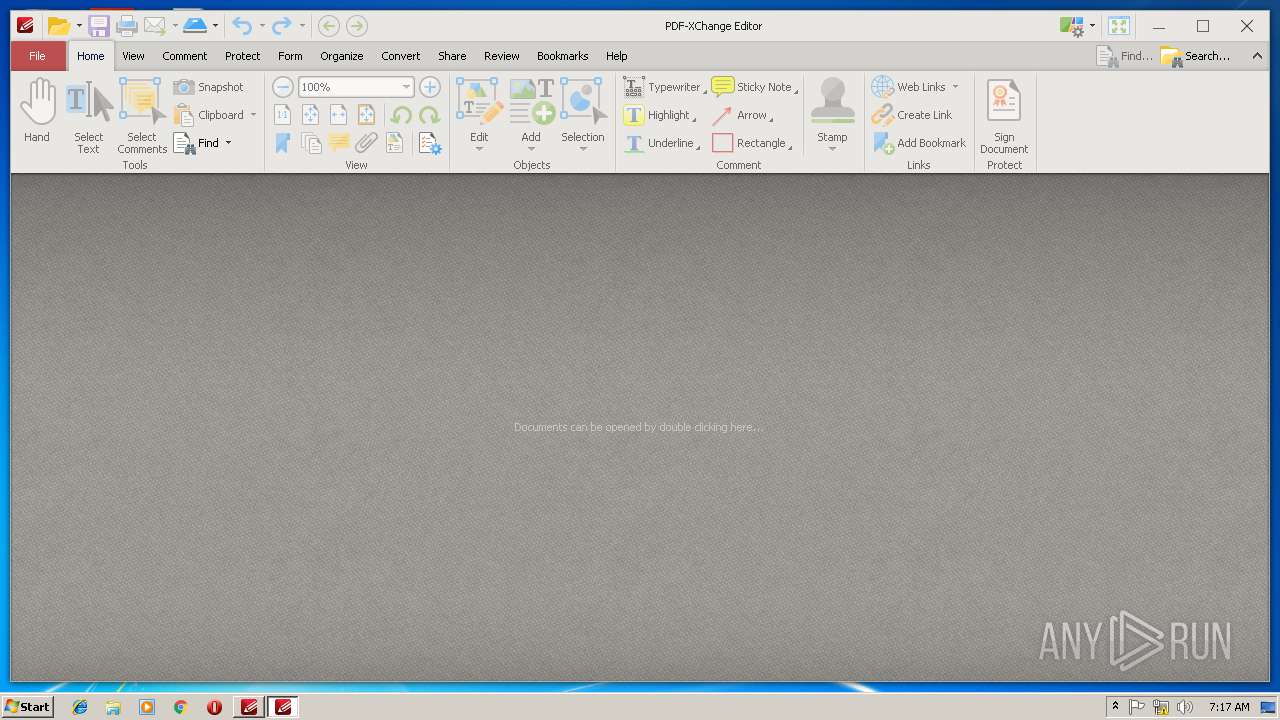Show the page Thumbnails pane
This screenshot has width=1280, height=720.
[x=311, y=143]
